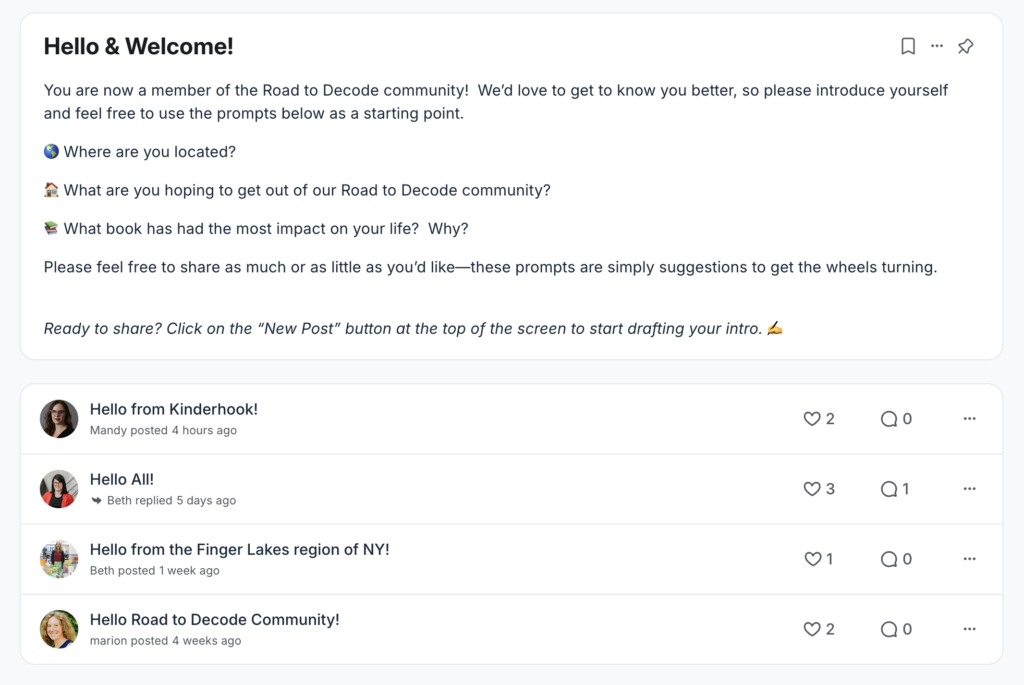The width and height of the screenshot is (1024, 685).
Task: Open the options menu for Hello & Welcome
Action: 936,46
